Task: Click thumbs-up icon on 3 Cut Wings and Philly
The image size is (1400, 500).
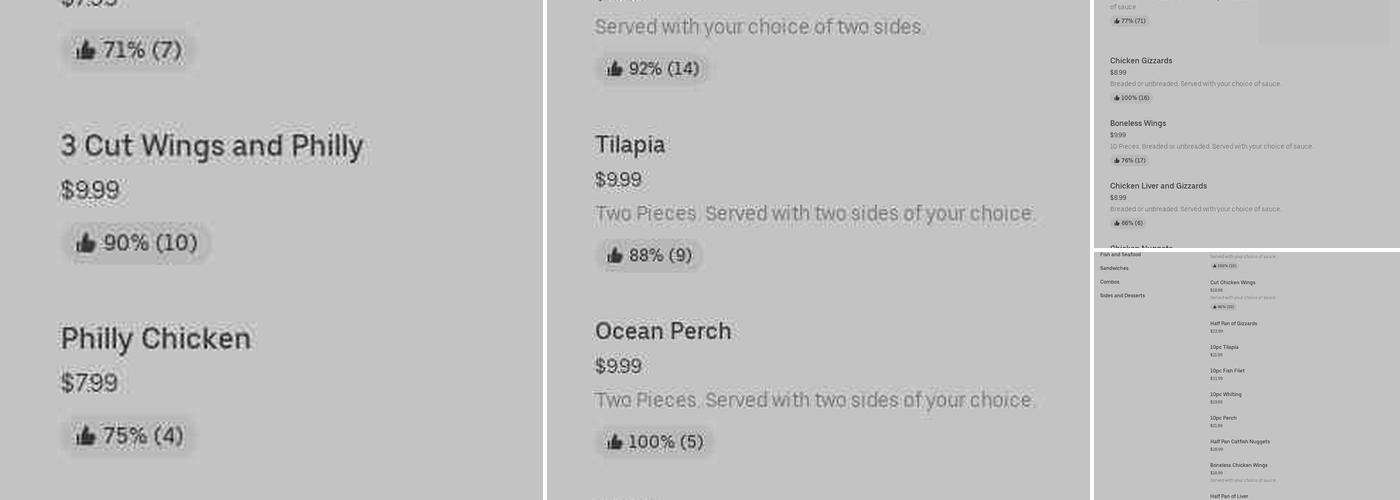Action: tap(86, 243)
